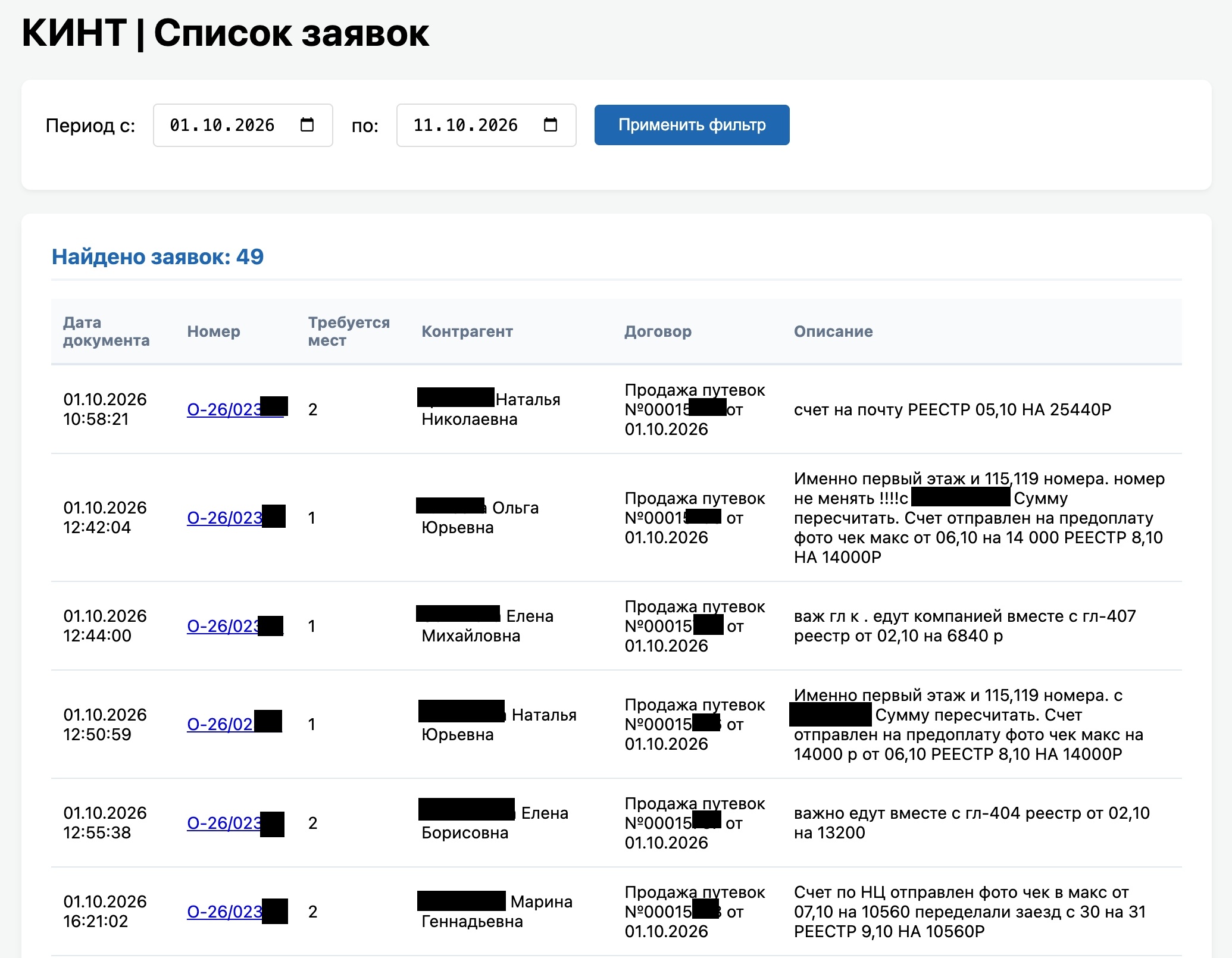1232x958 pixels.
Task: Click the Контрагент column header
Action: click(x=467, y=331)
